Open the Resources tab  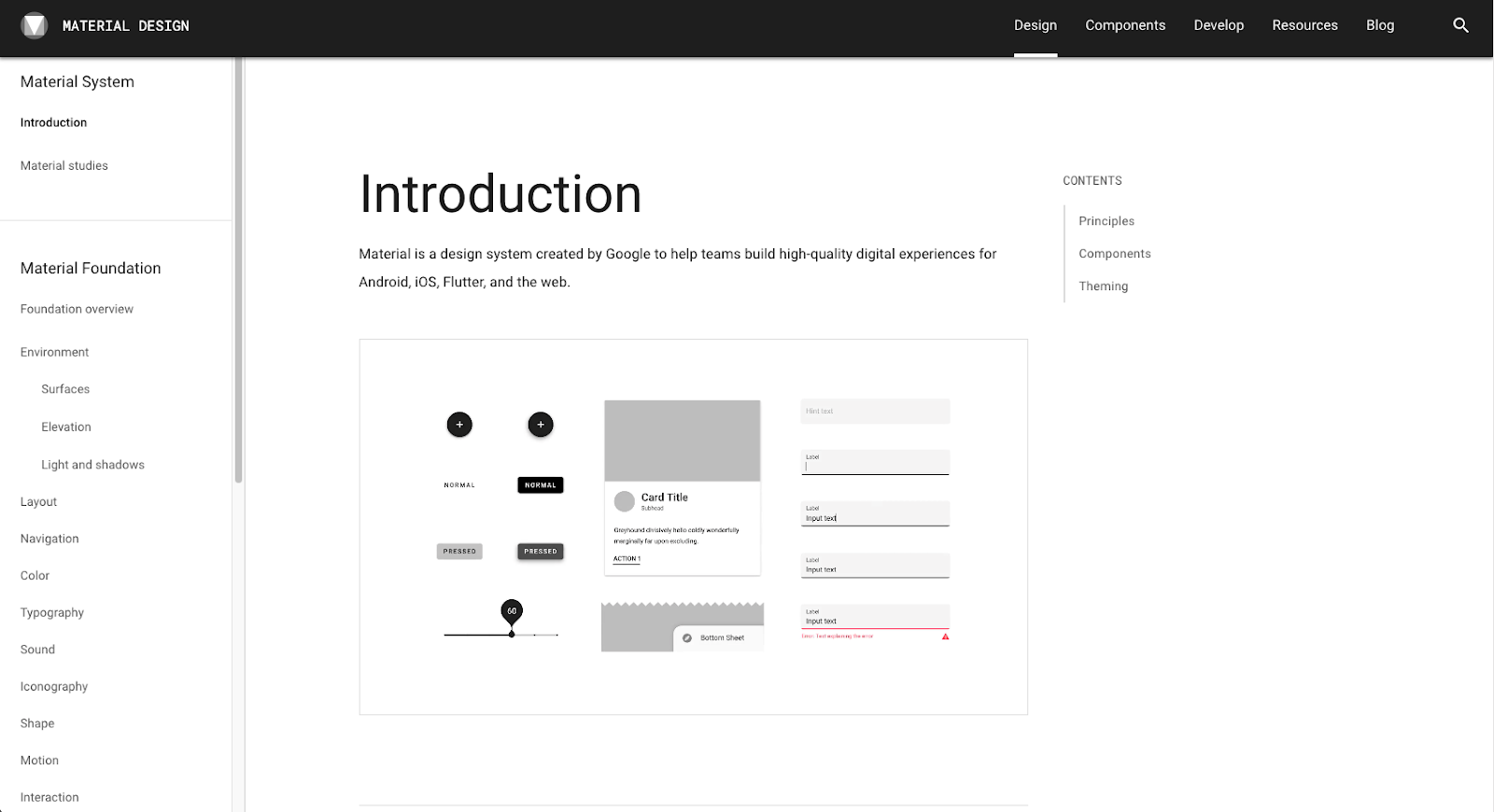coord(1304,25)
